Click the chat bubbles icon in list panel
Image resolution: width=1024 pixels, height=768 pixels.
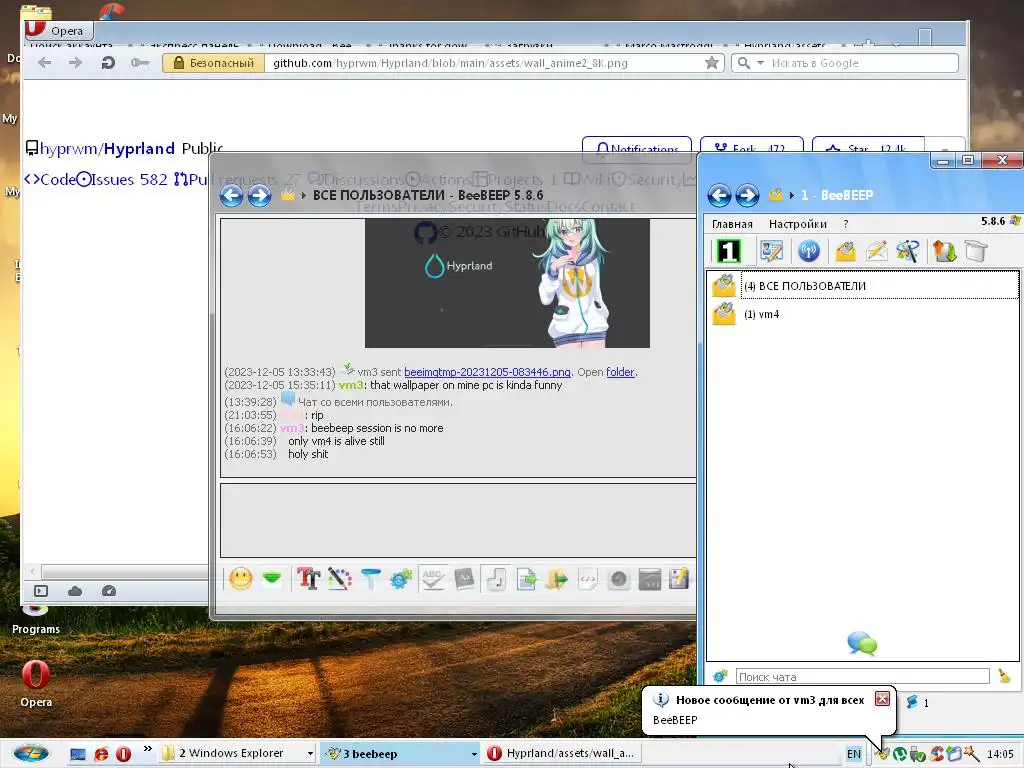click(x=862, y=643)
